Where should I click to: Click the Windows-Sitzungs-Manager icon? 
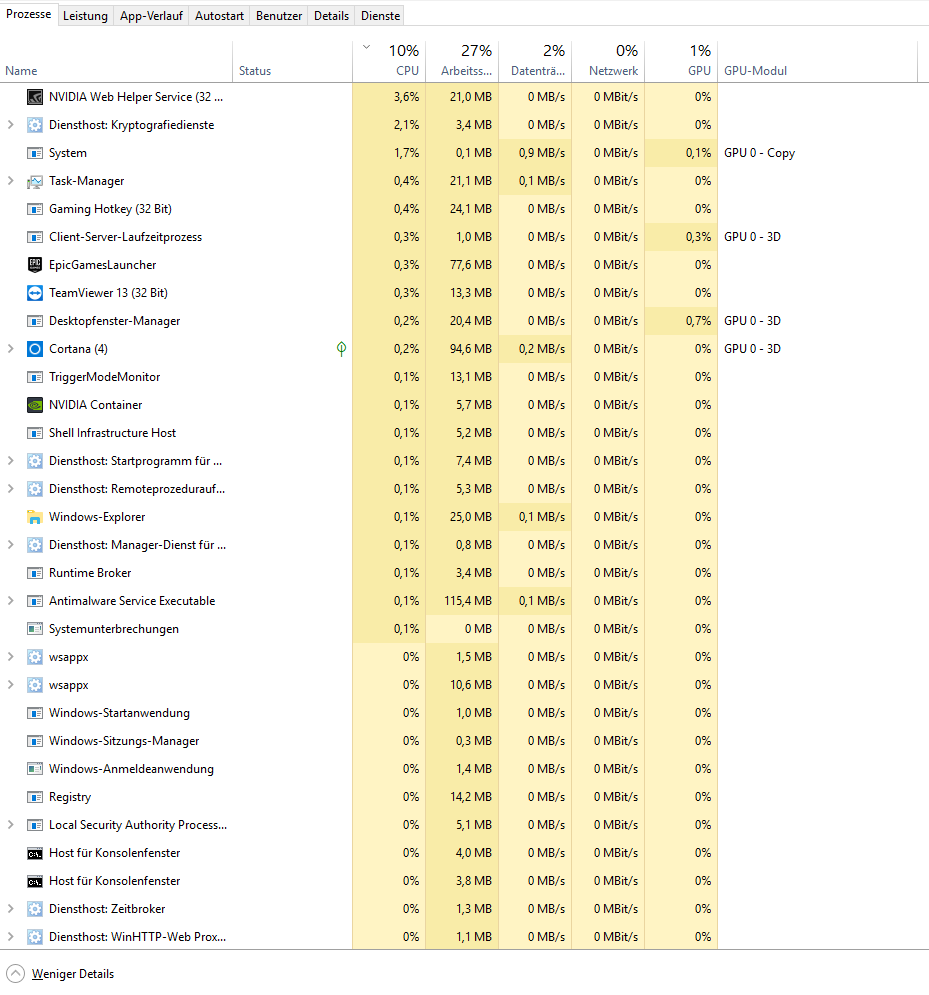click(35, 741)
